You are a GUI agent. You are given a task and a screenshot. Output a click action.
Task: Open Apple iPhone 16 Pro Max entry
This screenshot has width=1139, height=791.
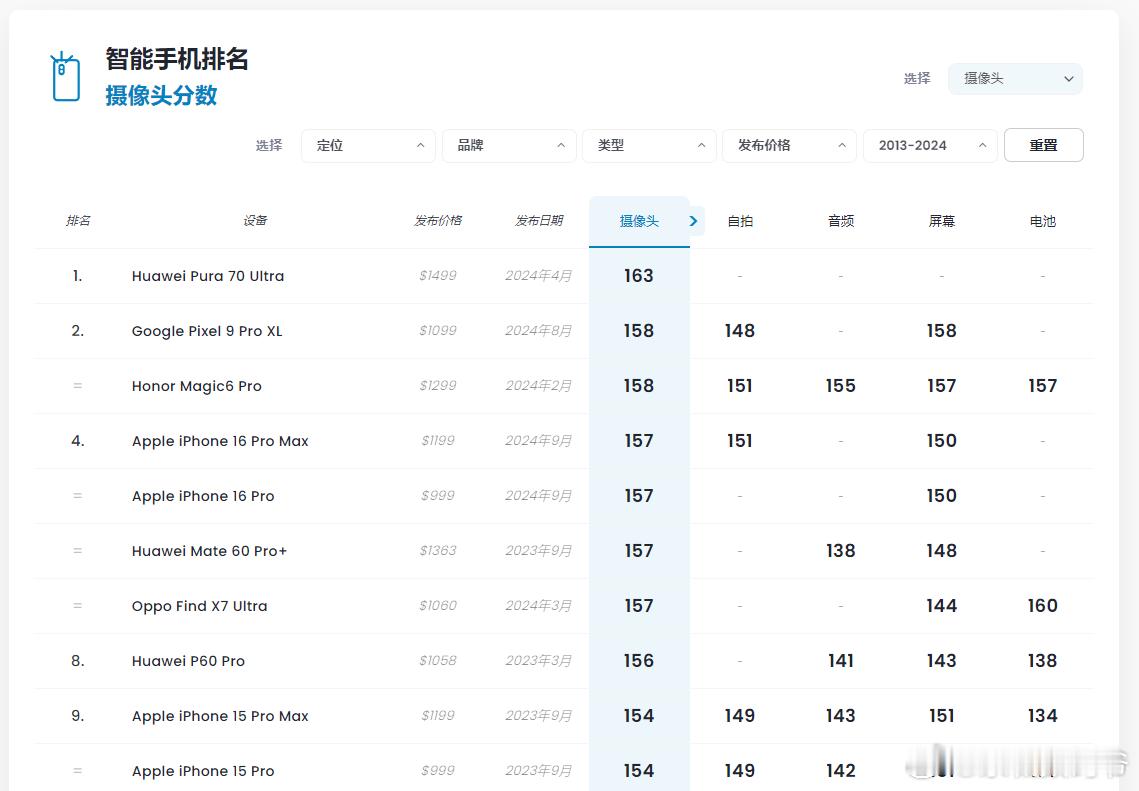click(x=220, y=441)
